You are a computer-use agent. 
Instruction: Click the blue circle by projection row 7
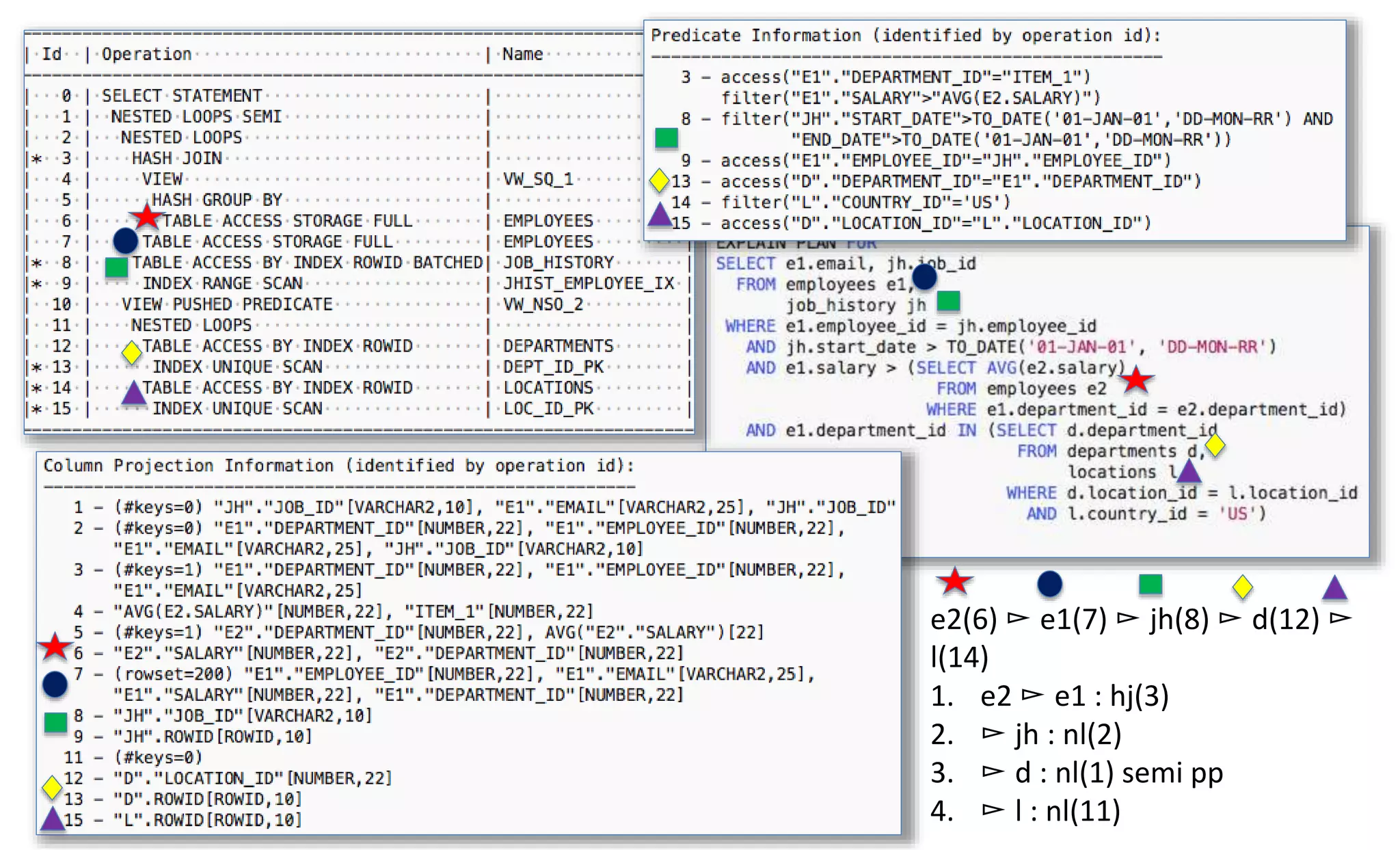click(x=55, y=684)
